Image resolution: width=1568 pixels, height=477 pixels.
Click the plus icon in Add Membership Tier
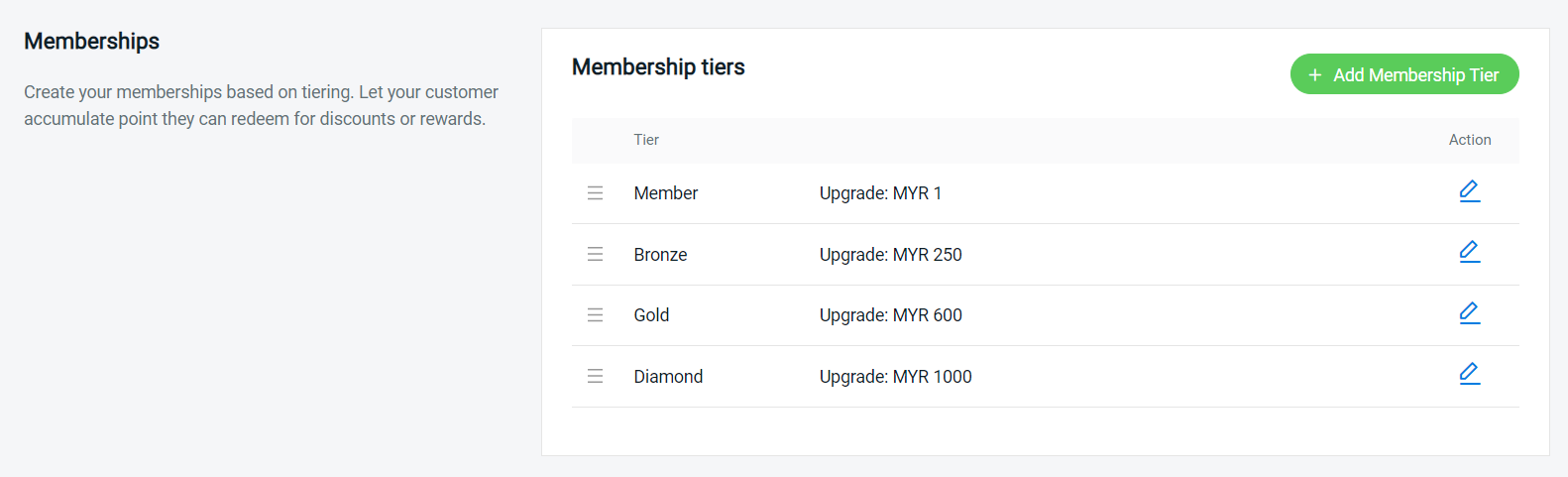tap(1315, 75)
